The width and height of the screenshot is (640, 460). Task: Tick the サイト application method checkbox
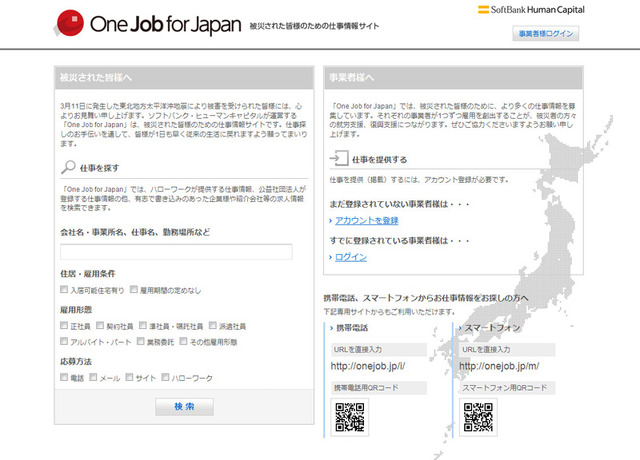(x=129, y=377)
